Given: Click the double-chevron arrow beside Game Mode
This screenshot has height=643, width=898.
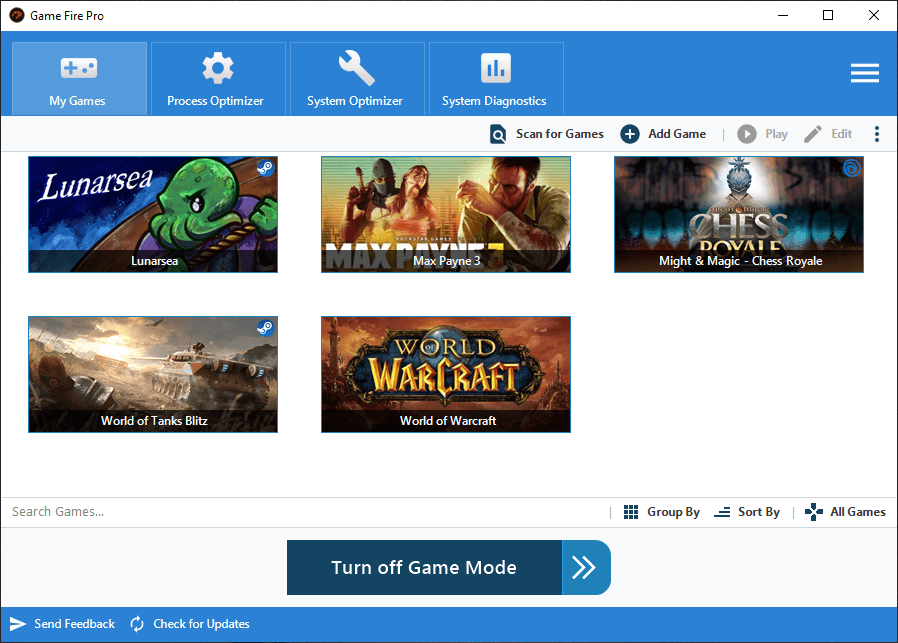Looking at the screenshot, I should (x=585, y=567).
